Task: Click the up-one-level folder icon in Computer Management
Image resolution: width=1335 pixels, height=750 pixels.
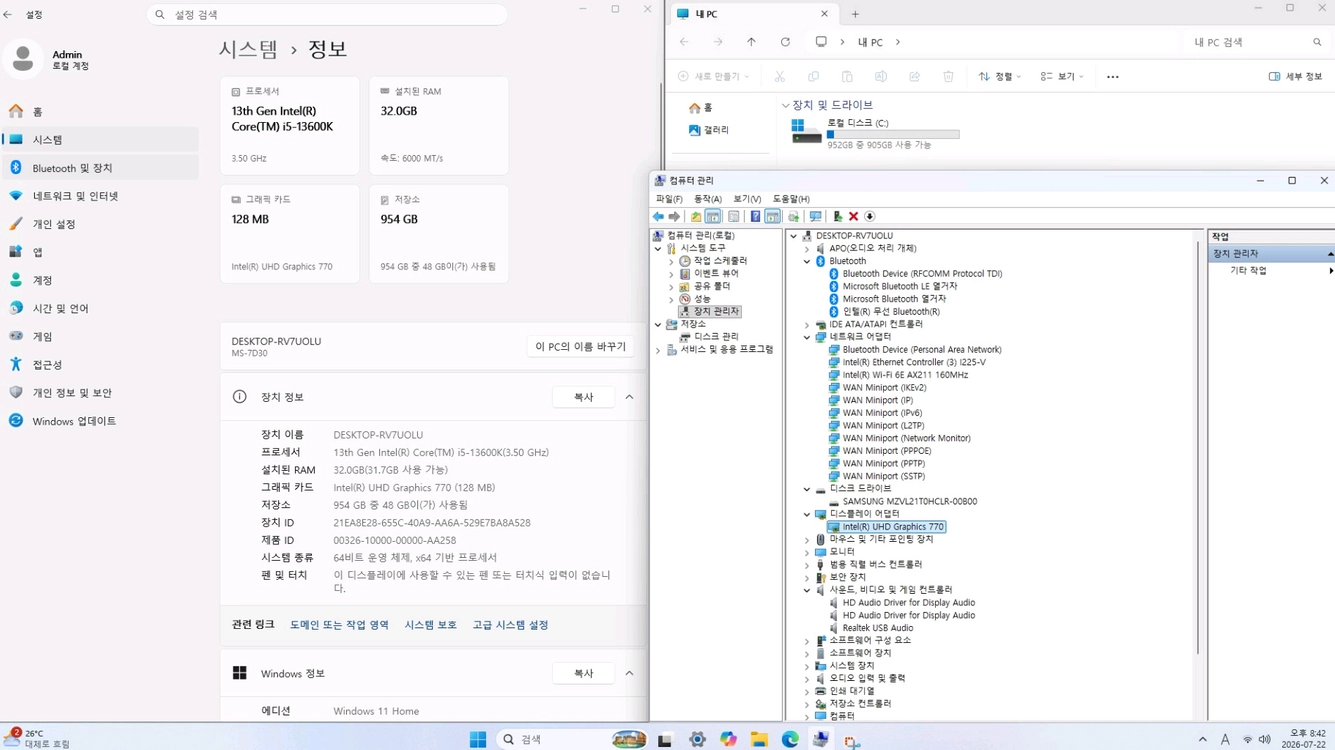Action: click(x=696, y=216)
